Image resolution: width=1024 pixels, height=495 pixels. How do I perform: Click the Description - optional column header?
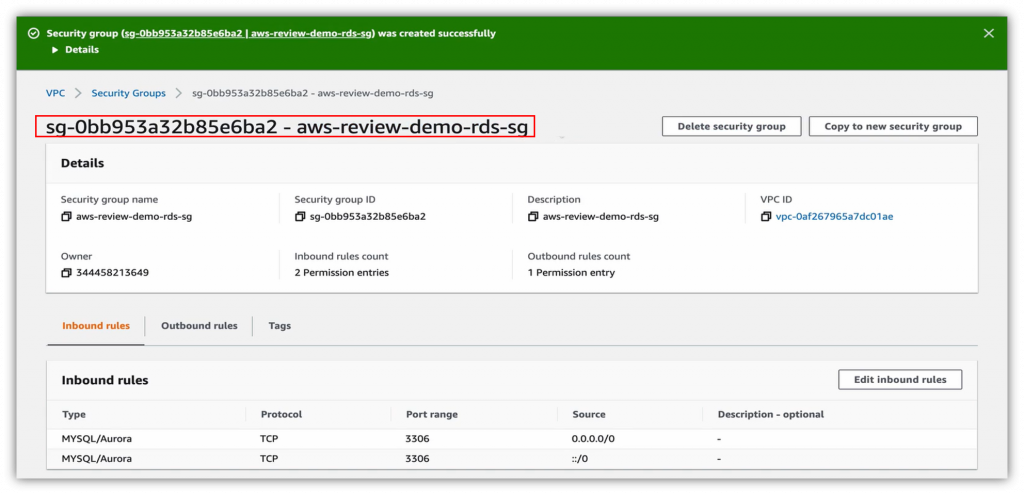771,415
